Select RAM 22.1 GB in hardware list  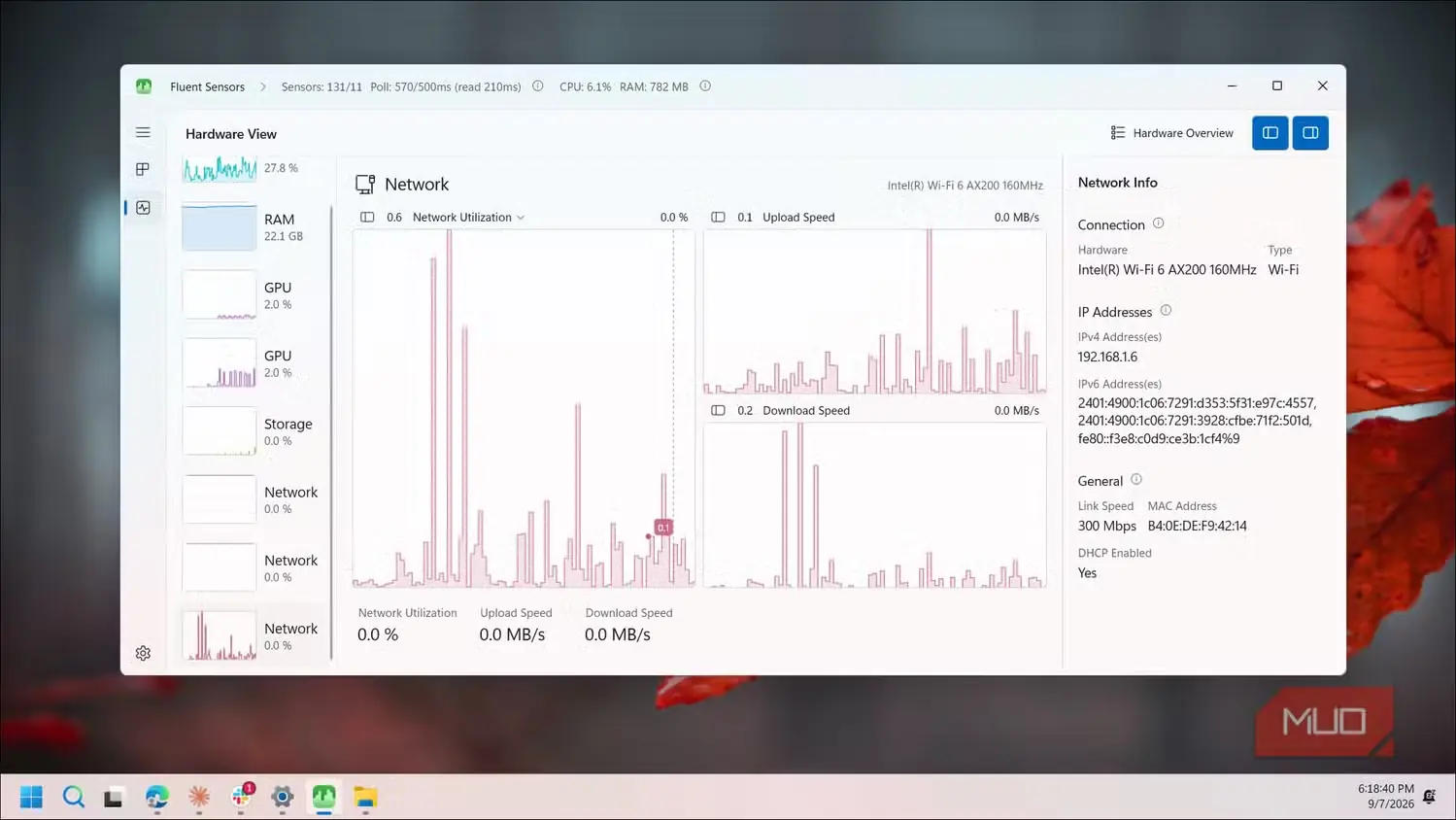click(255, 227)
